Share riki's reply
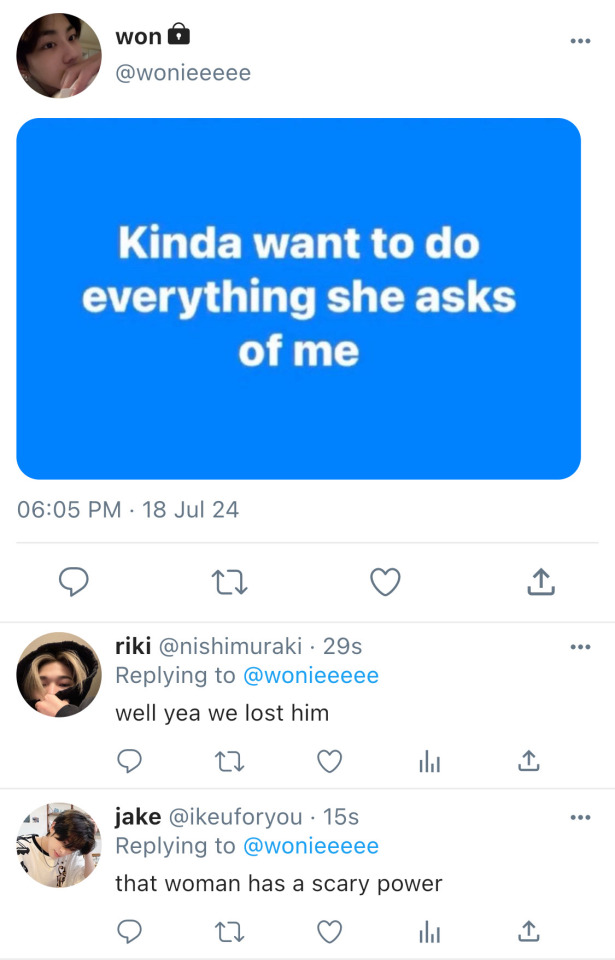This screenshot has height=960, width=615. [529, 762]
